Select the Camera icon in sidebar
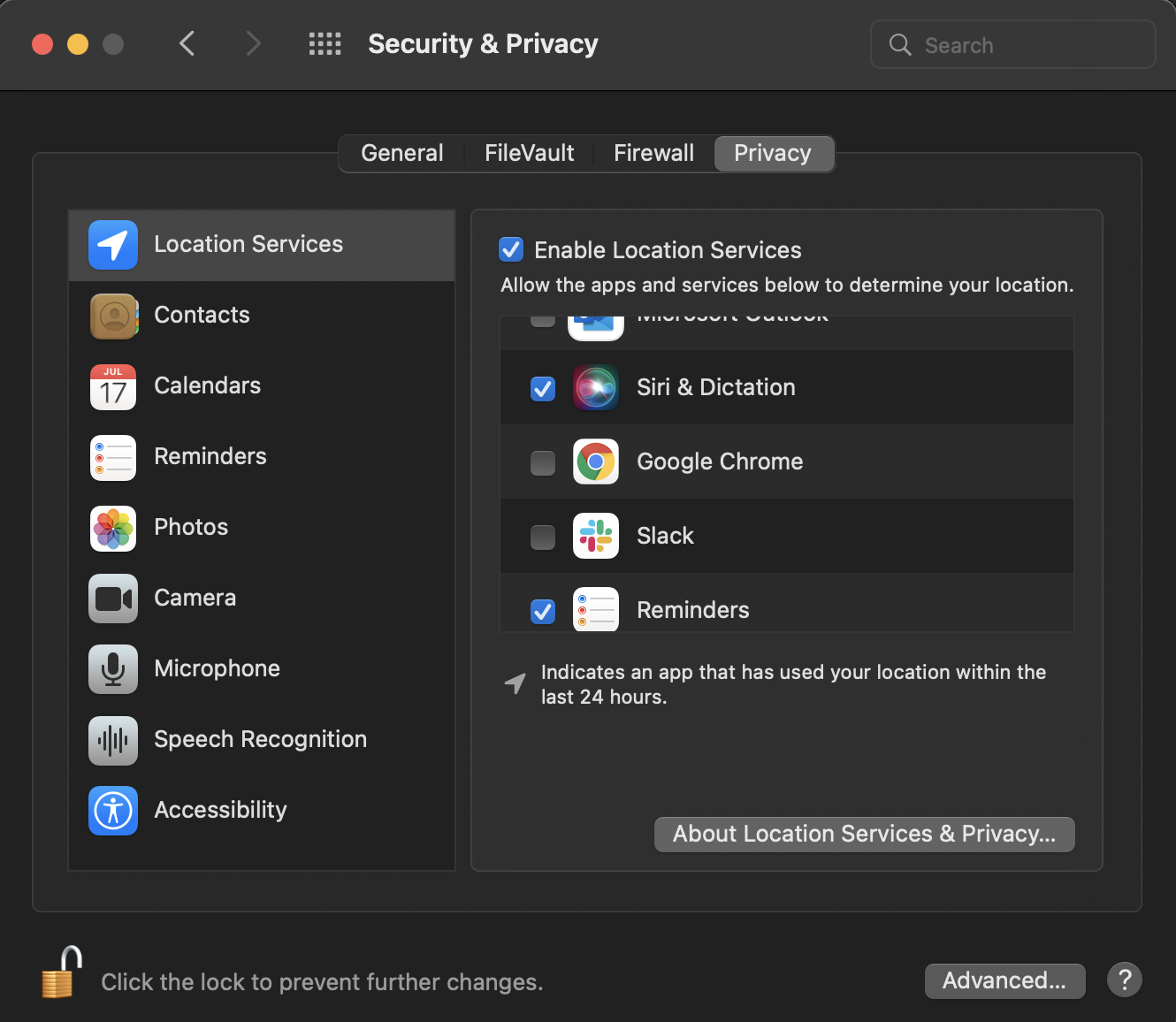 click(x=113, y=599)
